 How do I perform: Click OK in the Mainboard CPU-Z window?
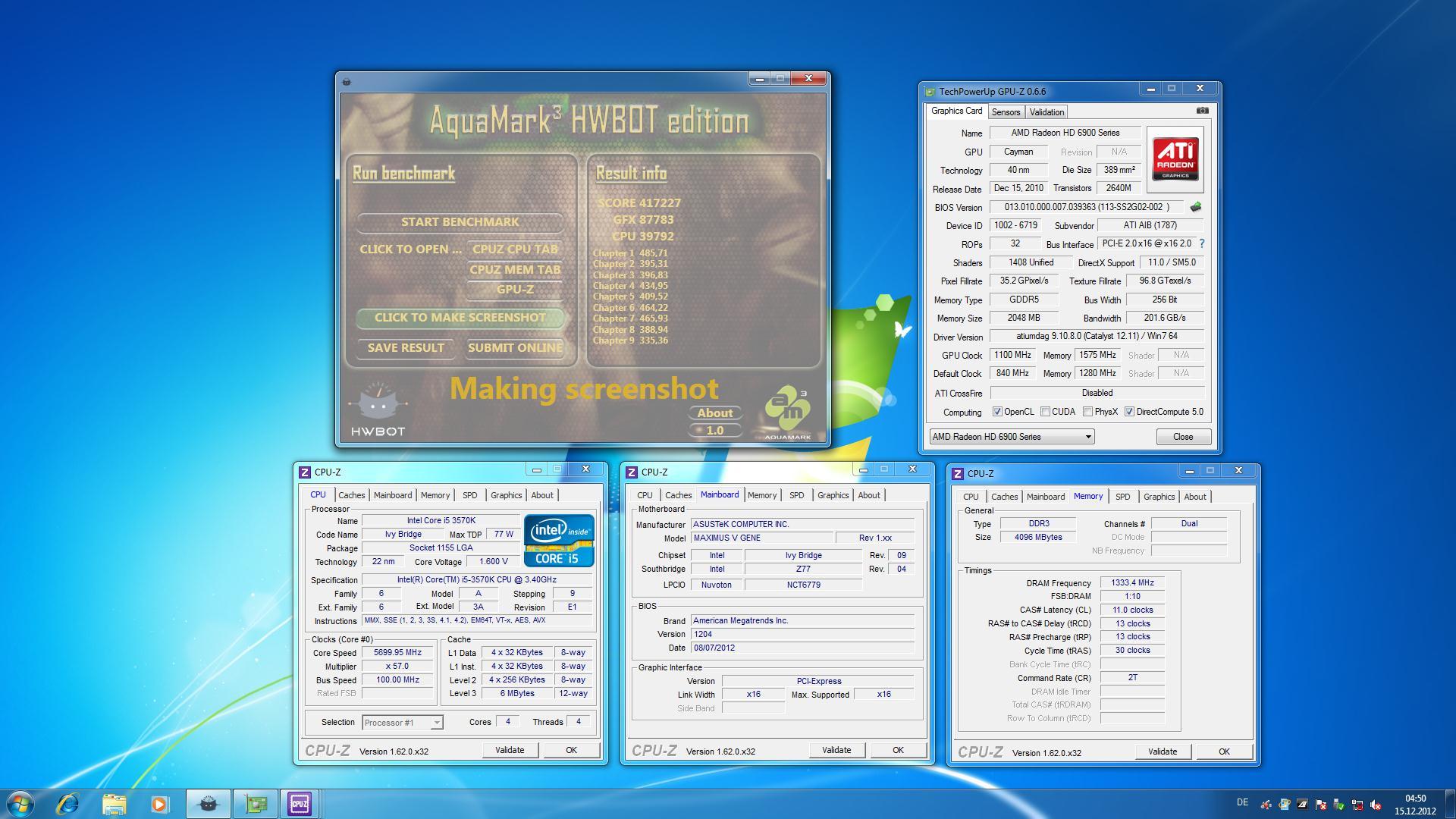tap(898, 750)
